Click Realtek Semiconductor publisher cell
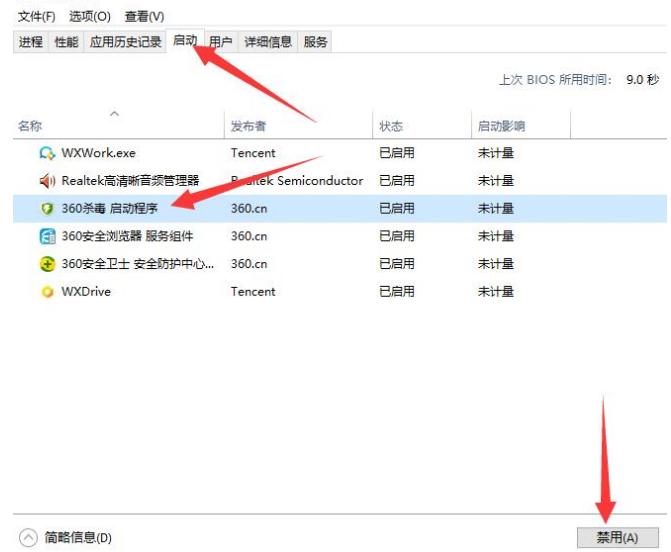 pyautogui.click(x=297, y=181)
